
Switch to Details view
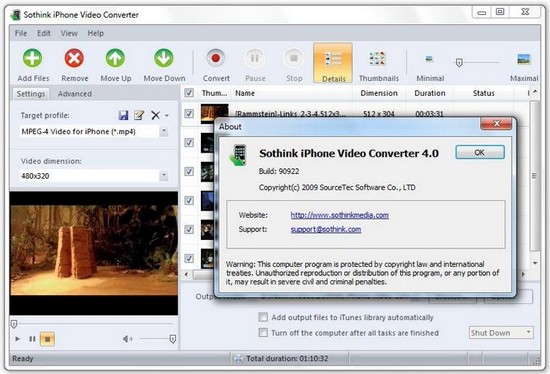coord(333,63)
